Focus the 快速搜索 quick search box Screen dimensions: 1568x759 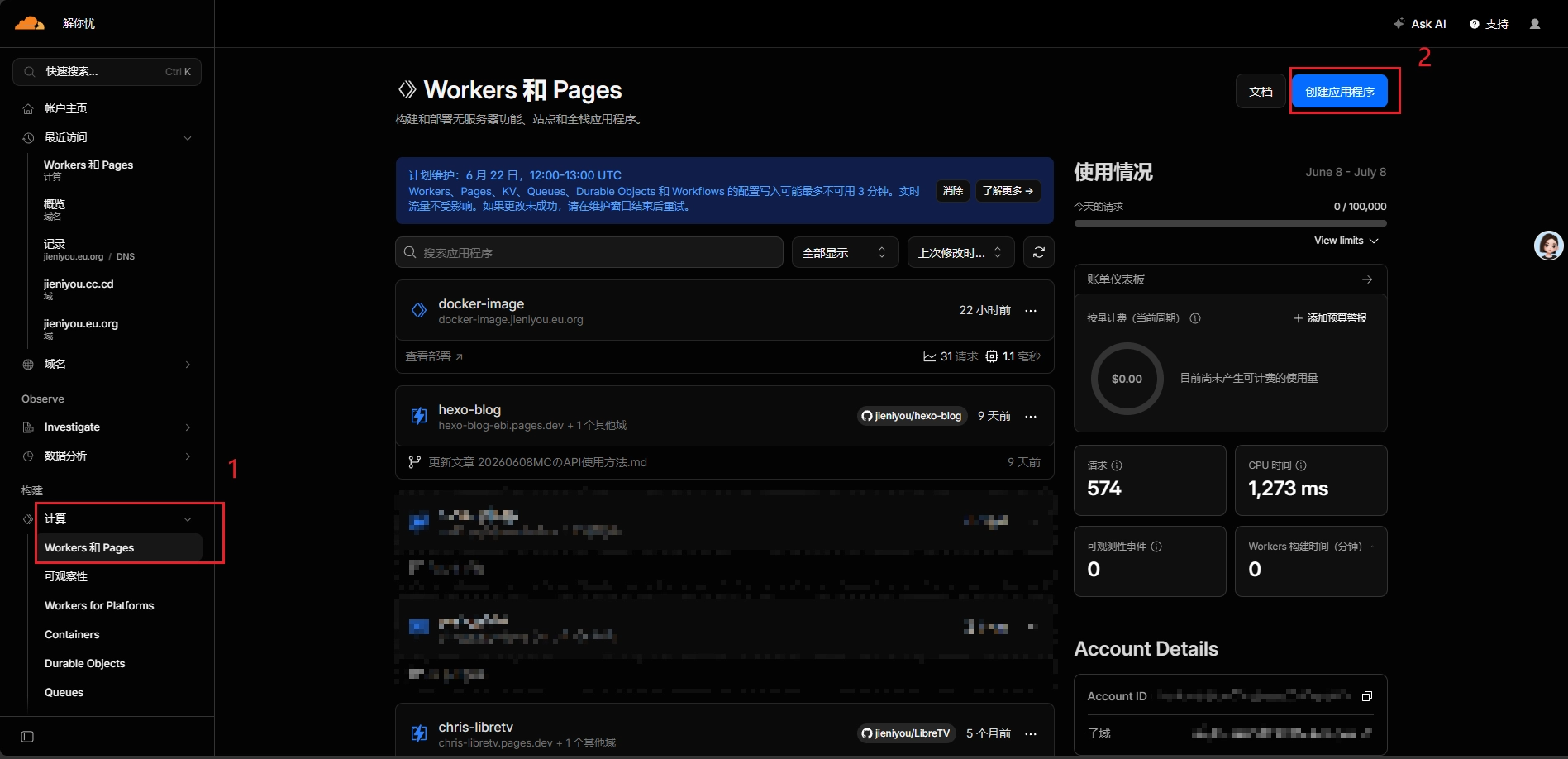tap(107, 72)
